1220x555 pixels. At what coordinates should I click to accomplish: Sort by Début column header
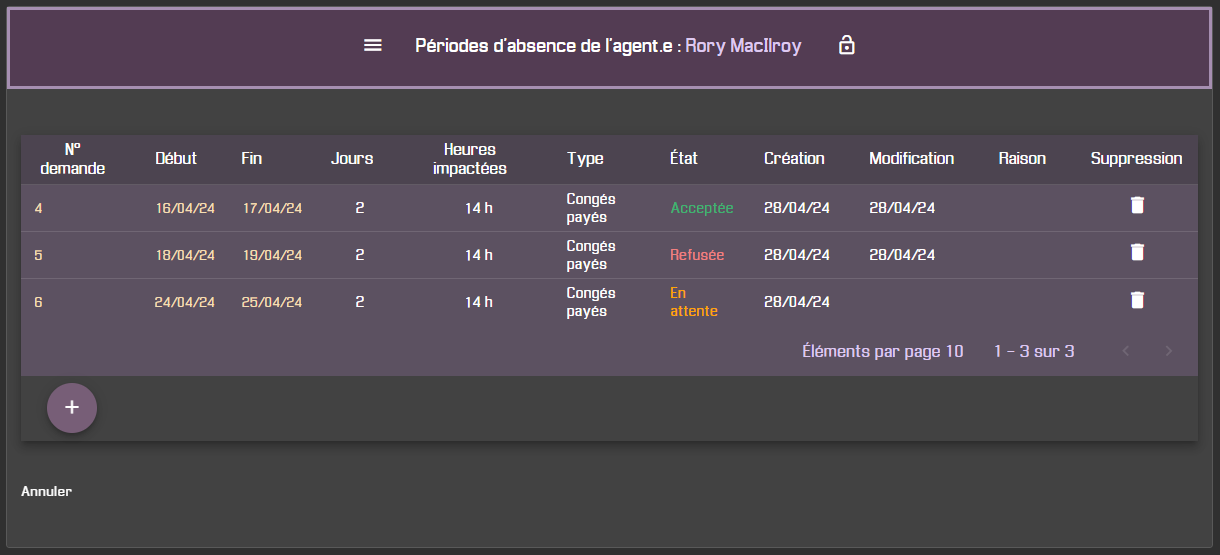[176, 158]
